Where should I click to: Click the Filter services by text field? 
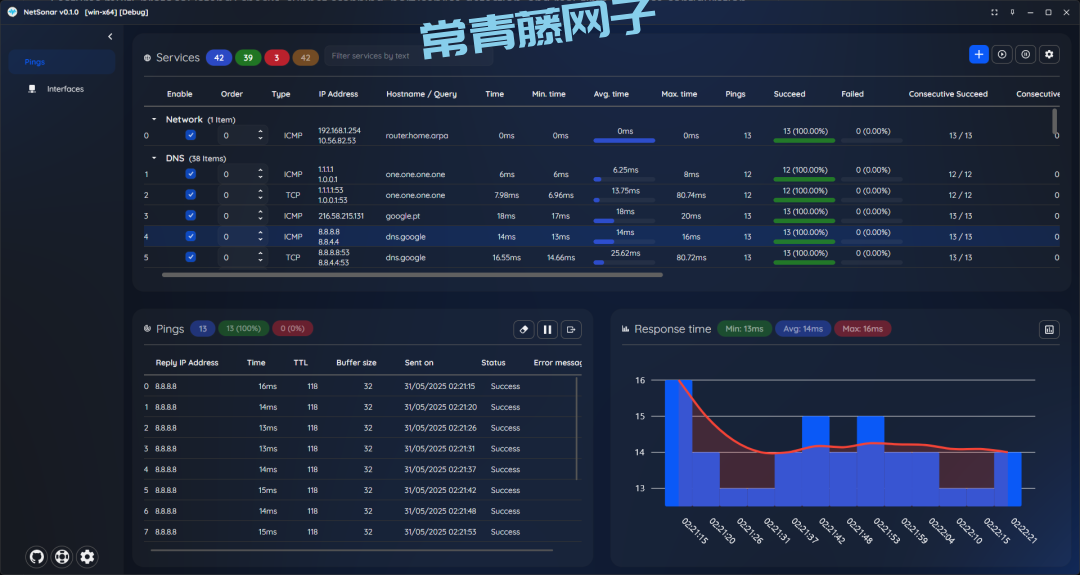pos(408,56)
